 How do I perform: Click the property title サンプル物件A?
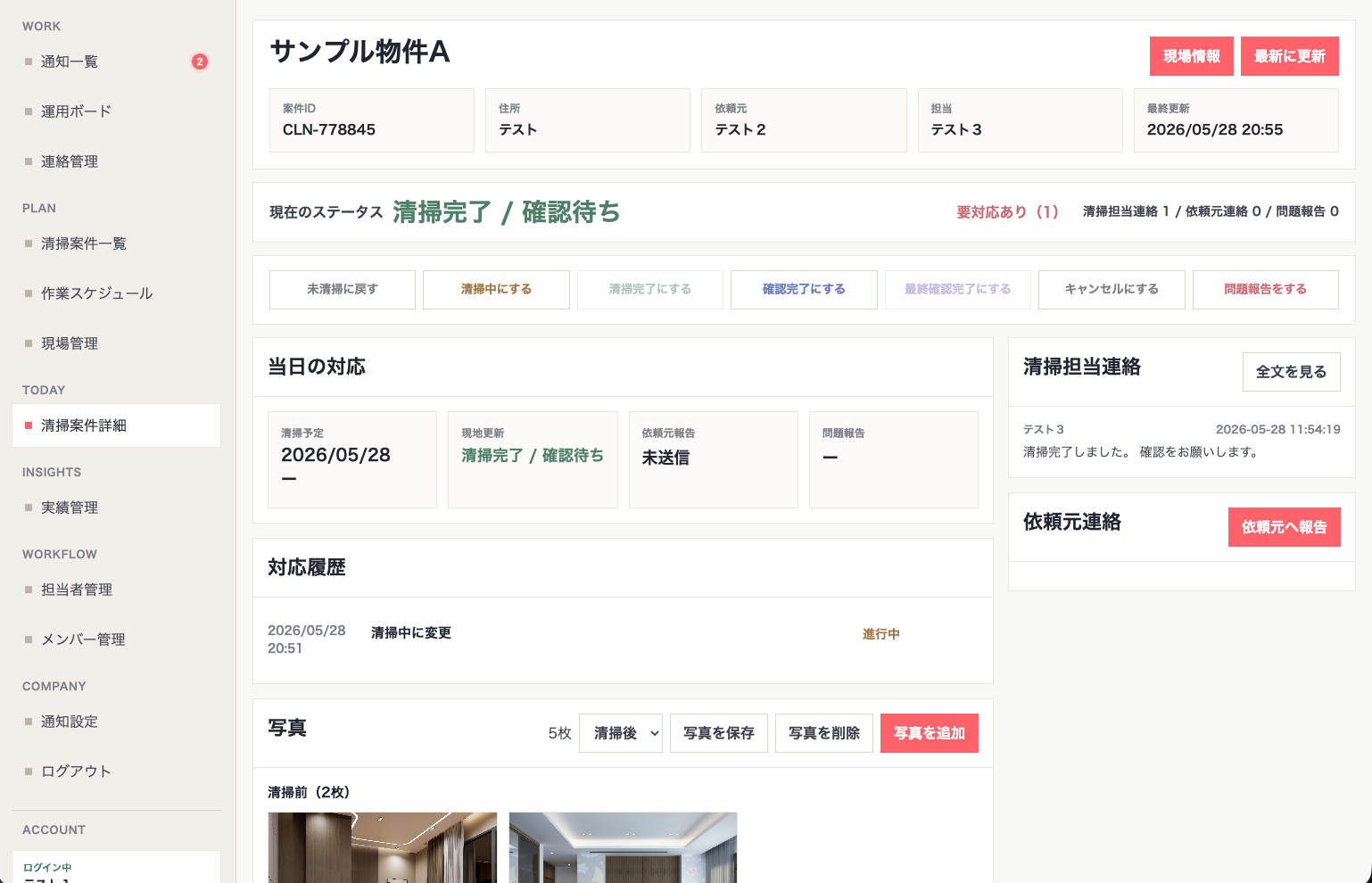coord(360,52)
